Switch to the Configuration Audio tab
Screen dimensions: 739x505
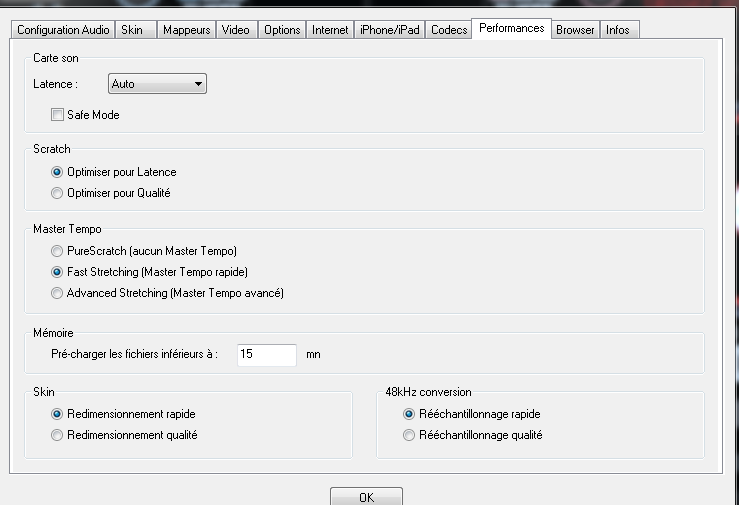coord(63,30)
